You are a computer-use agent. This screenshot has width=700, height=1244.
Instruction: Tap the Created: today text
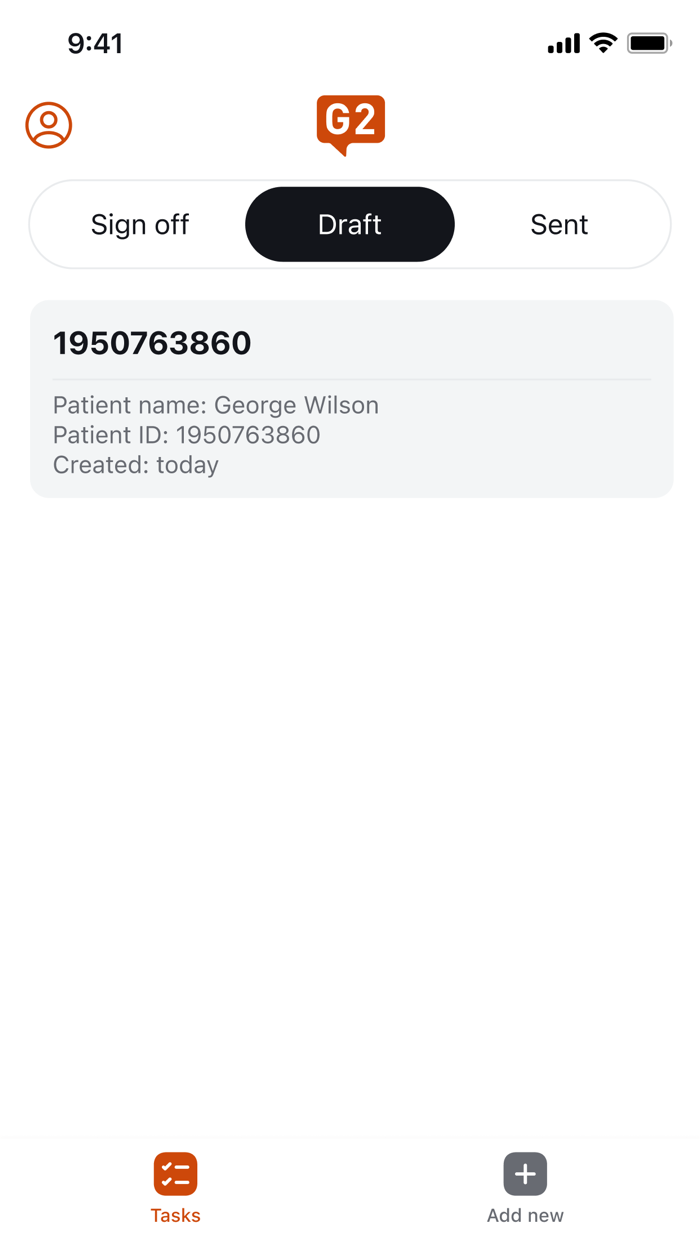click(136, 465)
